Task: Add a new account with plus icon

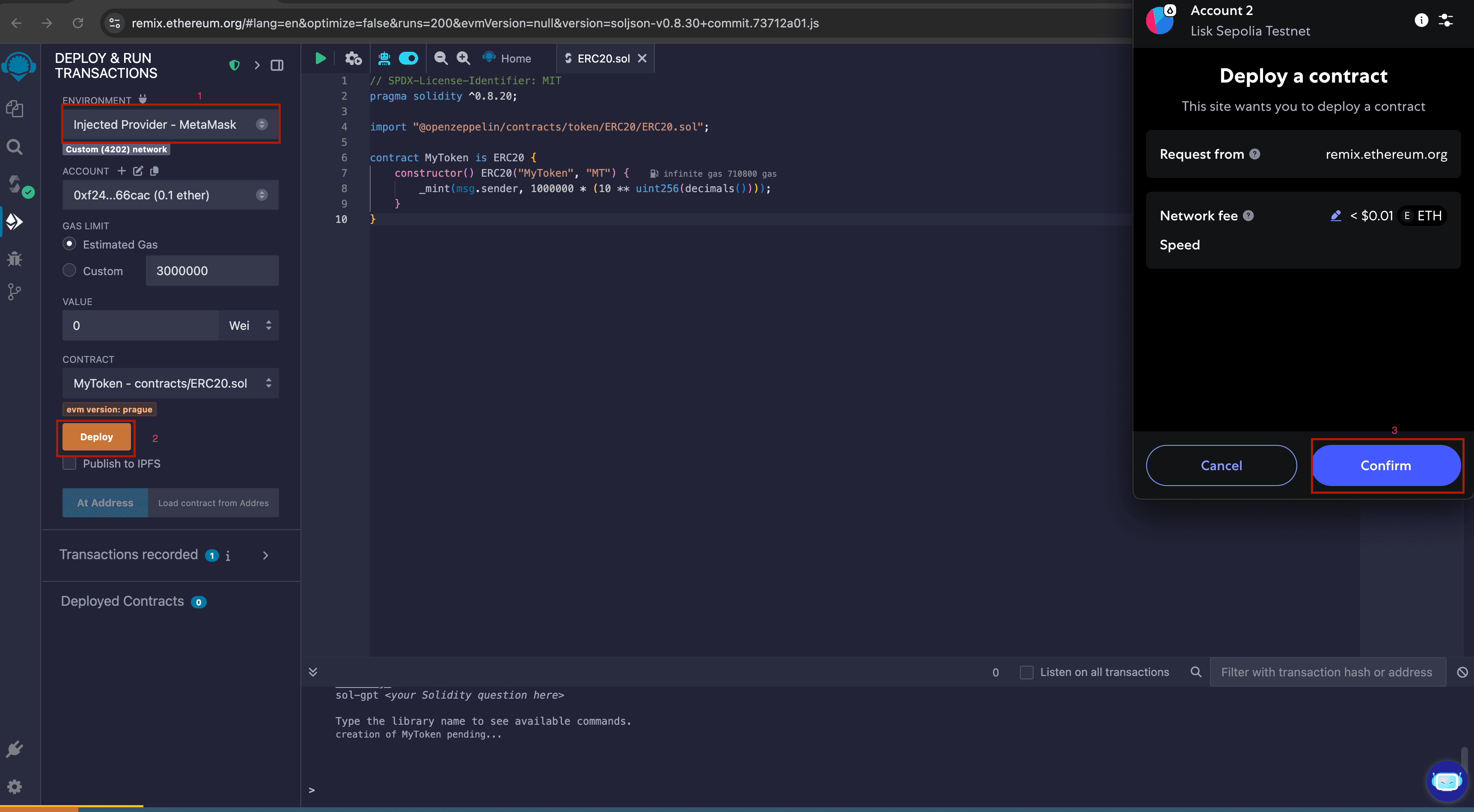Action: tap(121, 170)
